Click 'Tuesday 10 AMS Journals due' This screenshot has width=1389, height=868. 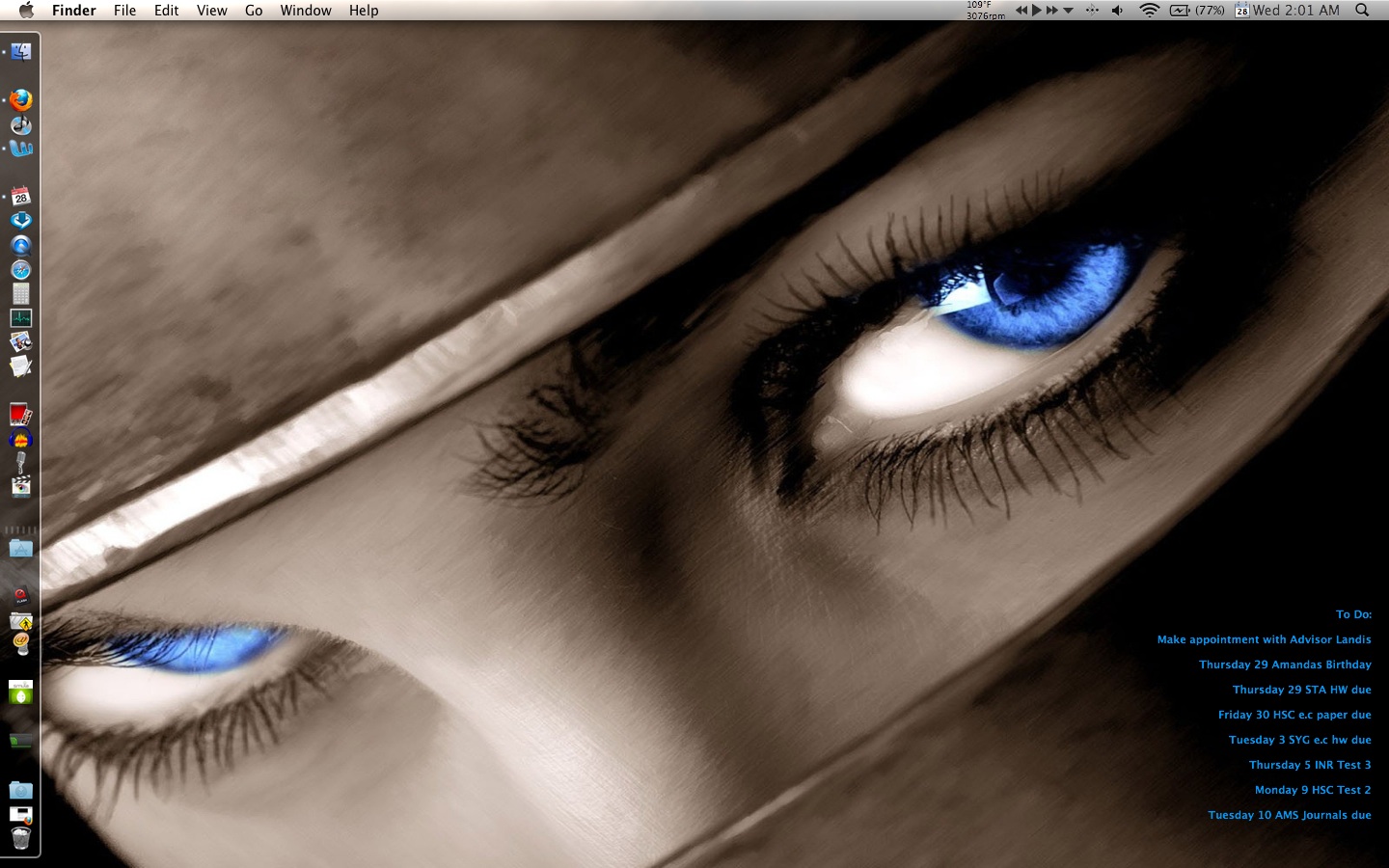tap(1290, 815)
